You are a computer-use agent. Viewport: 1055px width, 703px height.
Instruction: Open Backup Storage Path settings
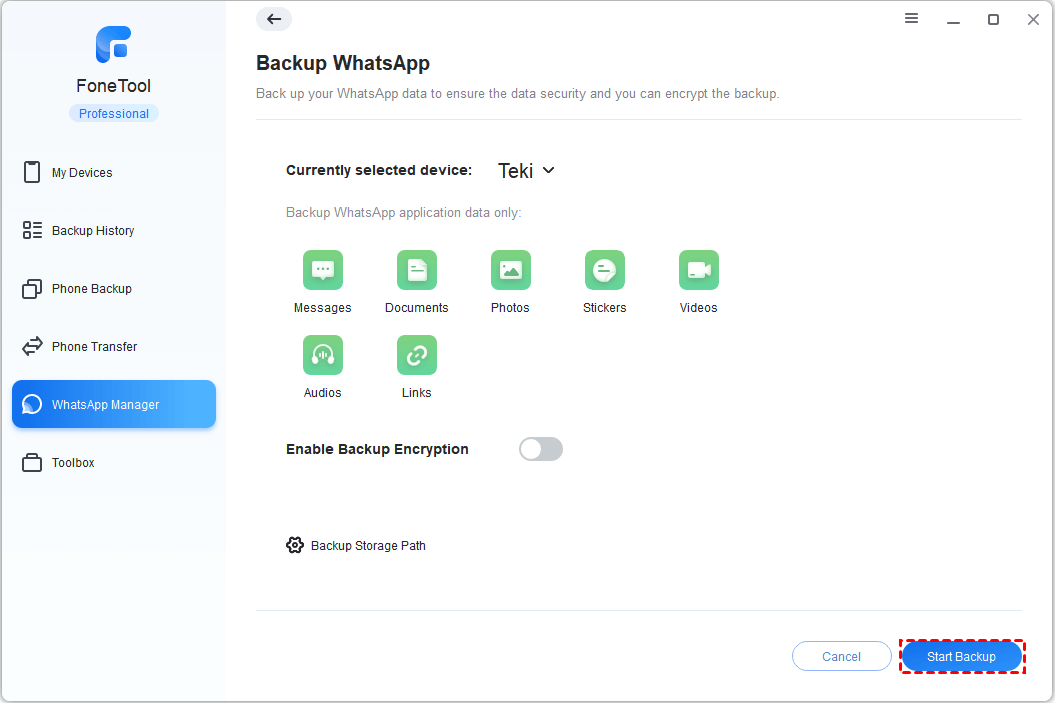click(x=355, y=545)
